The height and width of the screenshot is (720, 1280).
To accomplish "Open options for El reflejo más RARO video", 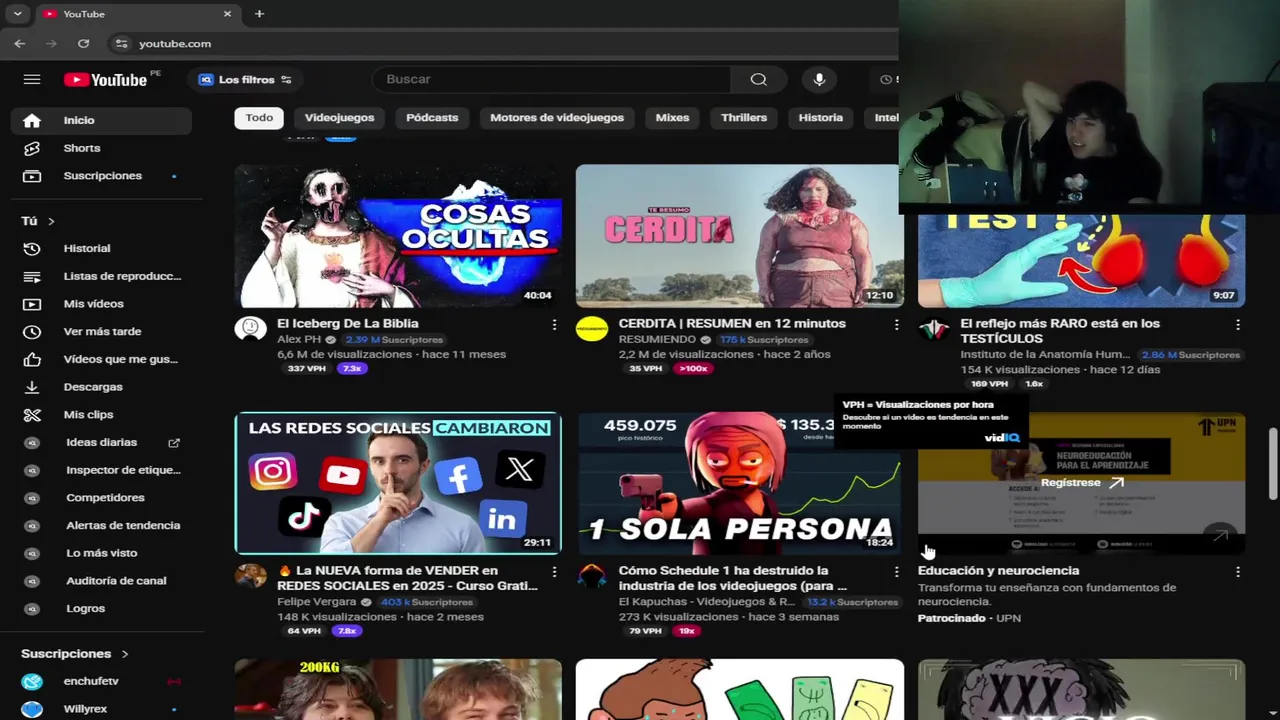I will (x=1238, y=325).
